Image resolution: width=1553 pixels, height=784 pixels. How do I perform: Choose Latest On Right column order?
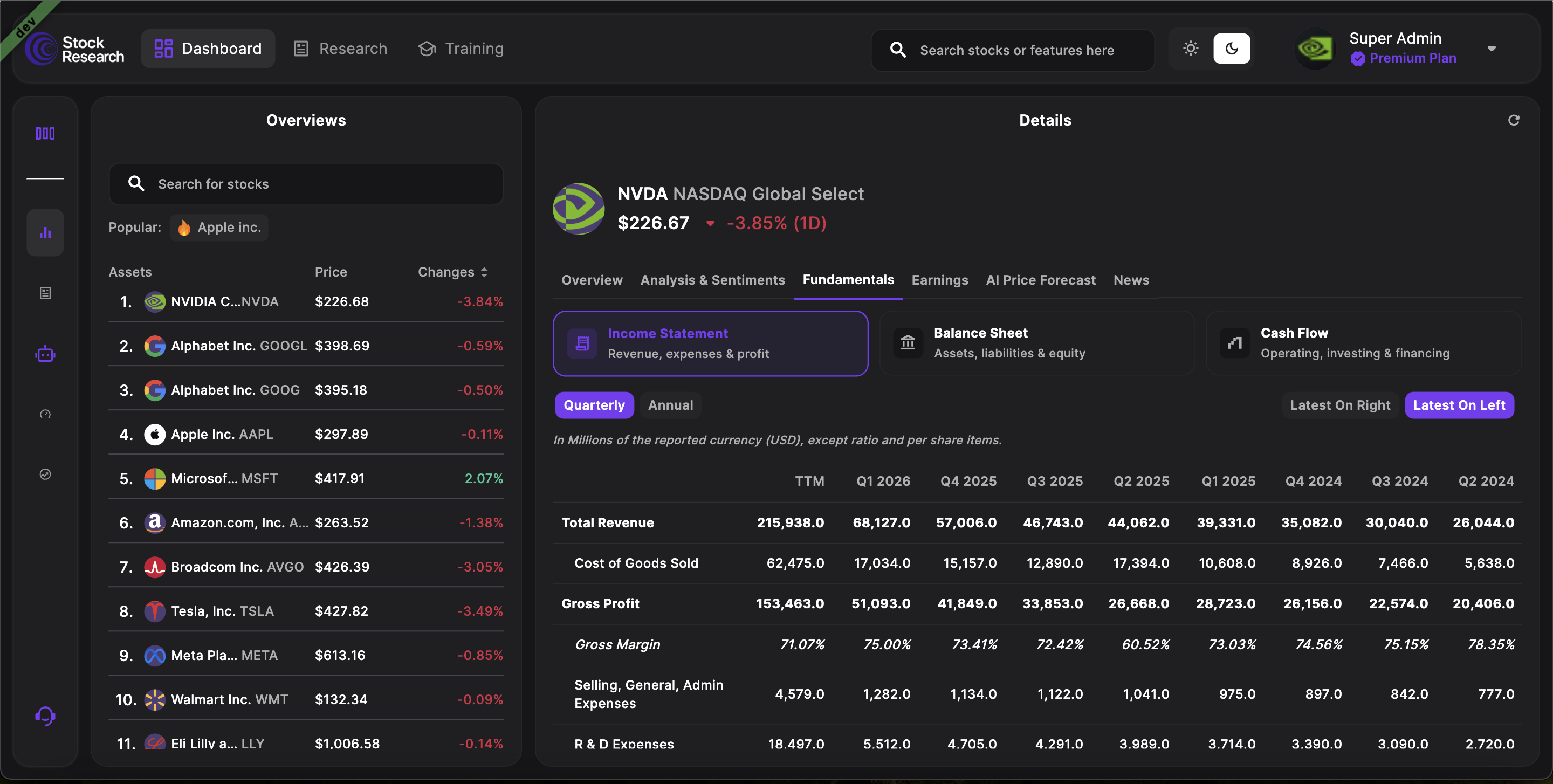[1340, 405]
